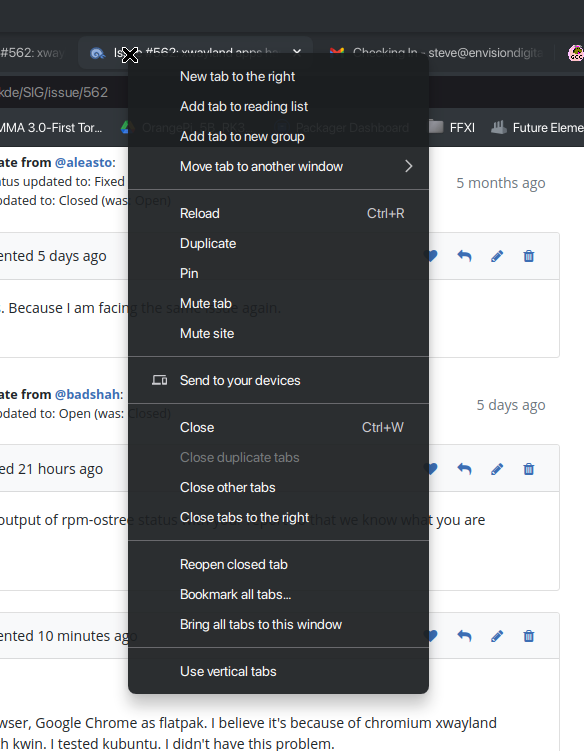This screenshot has width=584, height=751.
Task: Select New tab to the right
Action: [278, 76]
